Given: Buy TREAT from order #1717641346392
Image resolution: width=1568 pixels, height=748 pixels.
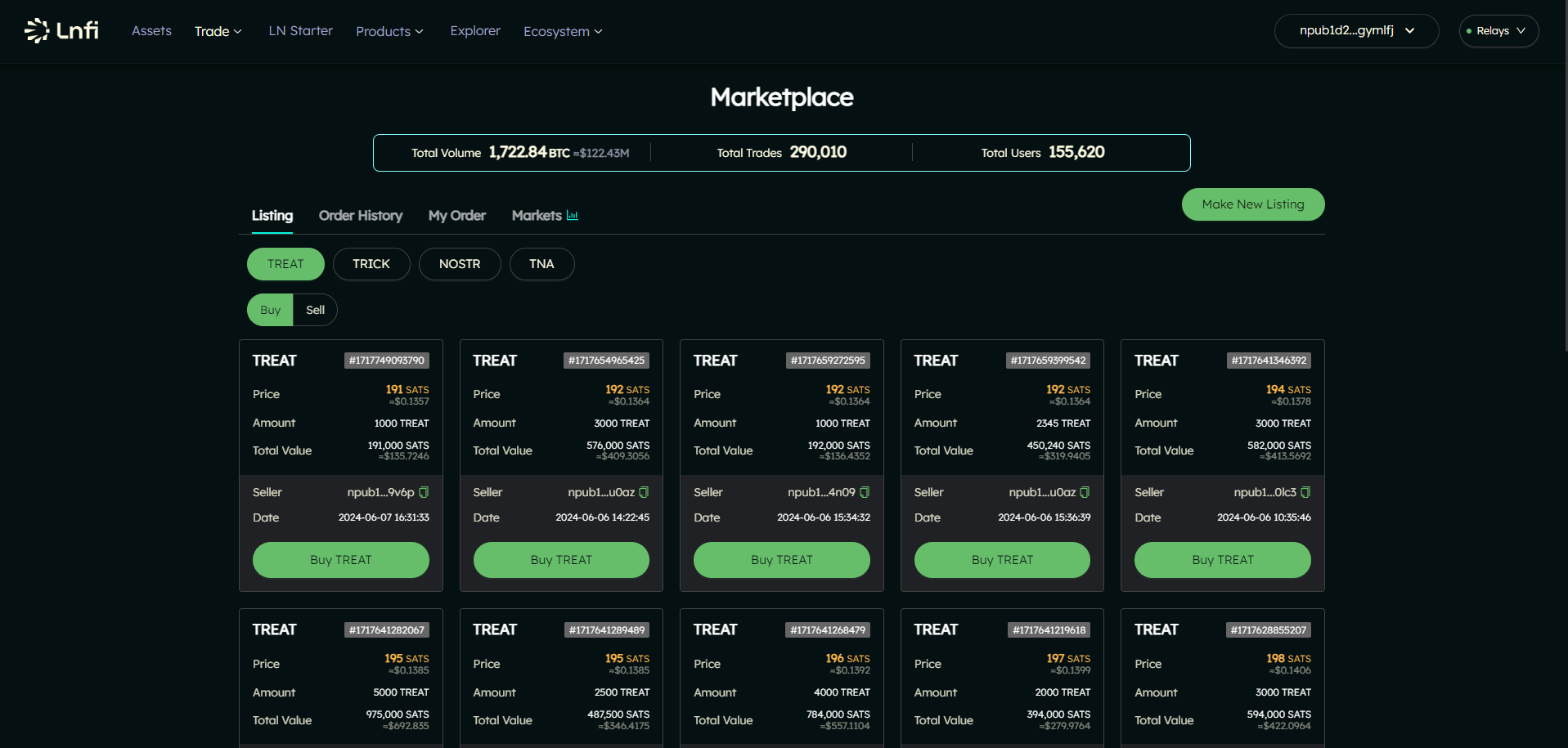Looking at the screenshot, I should pos(1223,560).
